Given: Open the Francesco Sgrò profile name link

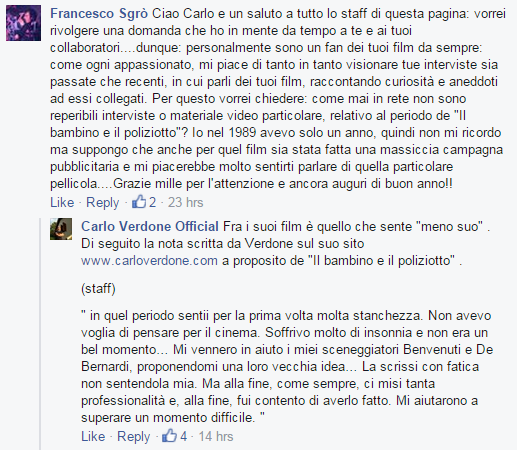Looking at the screenshot, I should [99, 14].
